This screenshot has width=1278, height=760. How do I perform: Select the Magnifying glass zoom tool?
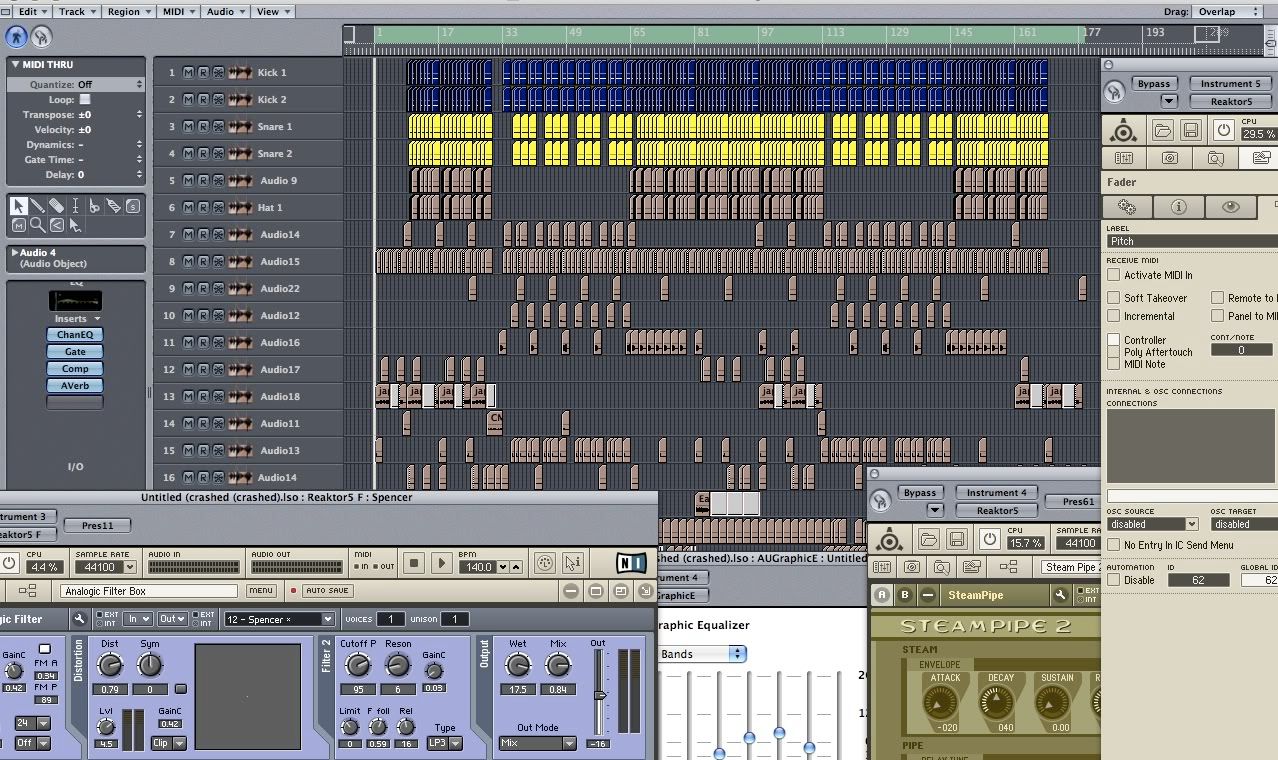pos(37,225)
